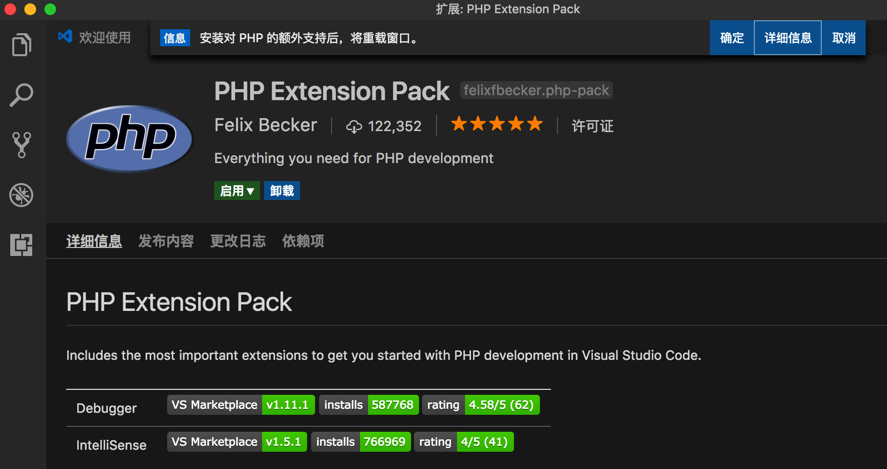Click the cloud download install count icon
The image size is (887, 469).
(354, 126)
